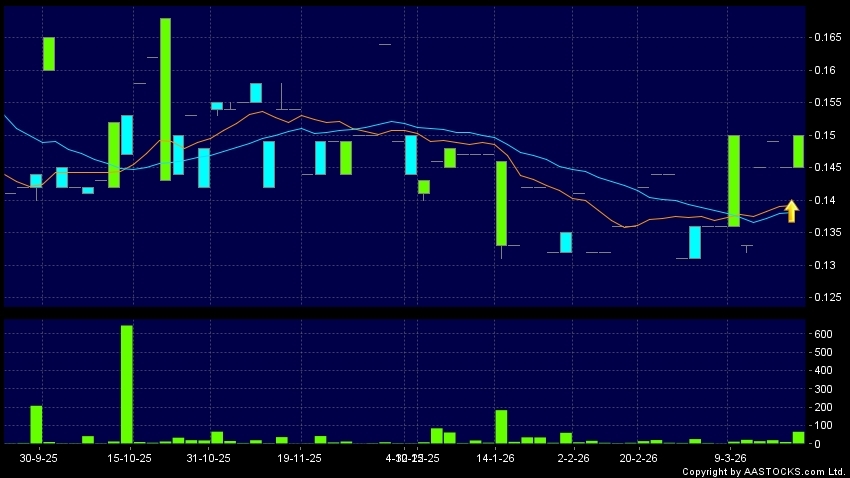The width and height of the screenshot is (850, 478).
Task: Select the 0.125 price axis label
Action: 826,297
